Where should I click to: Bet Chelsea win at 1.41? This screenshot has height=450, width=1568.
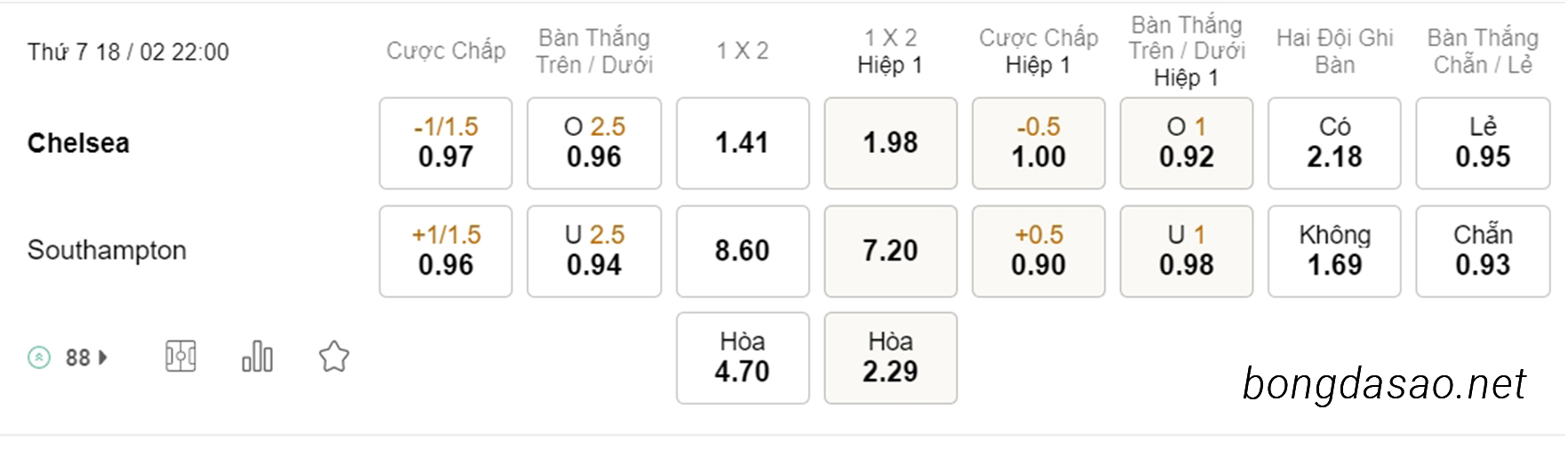click(x=743, y=143)
